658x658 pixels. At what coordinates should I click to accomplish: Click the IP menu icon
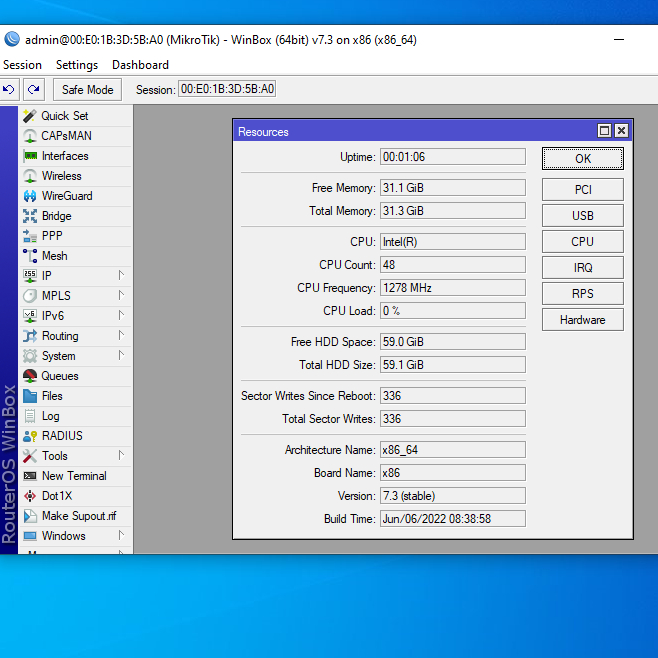[30, 276]
